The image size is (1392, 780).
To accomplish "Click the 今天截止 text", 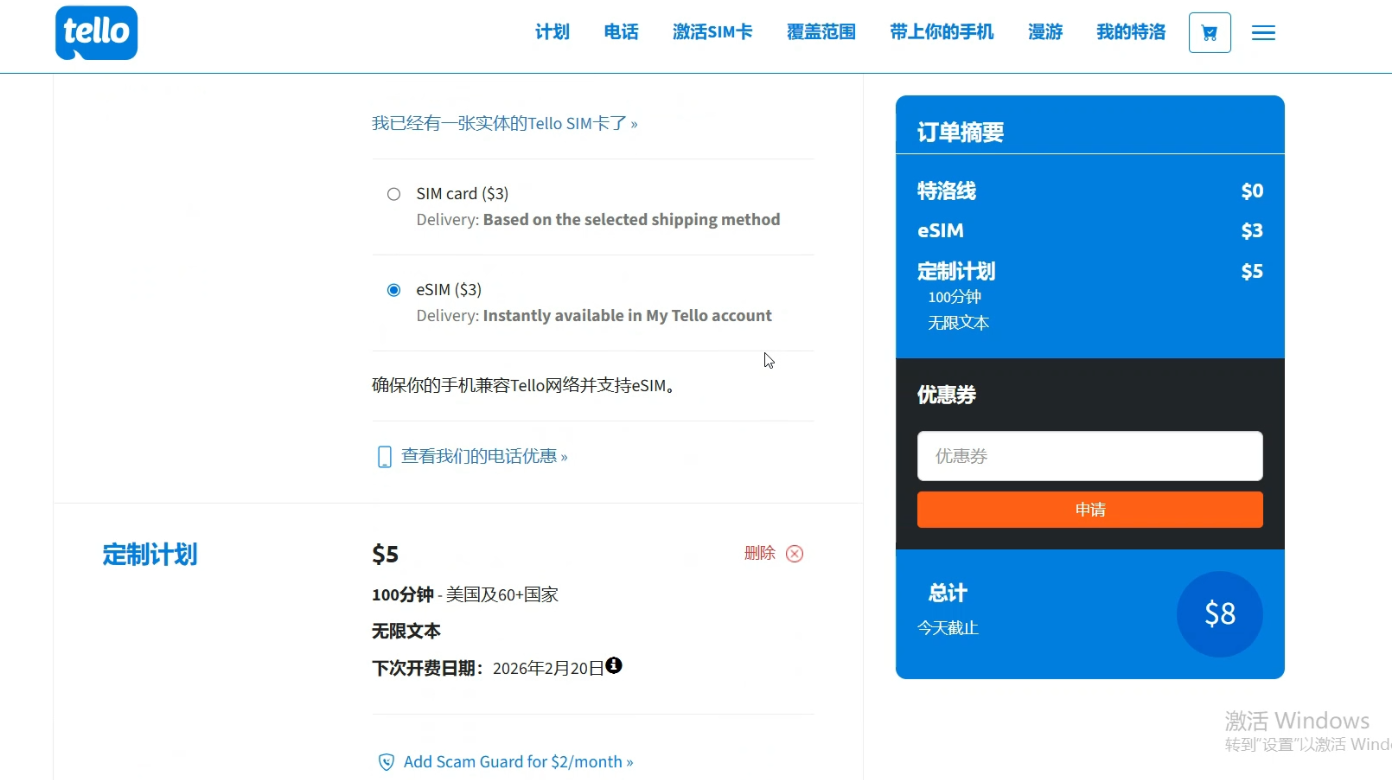I will [948, 628].
